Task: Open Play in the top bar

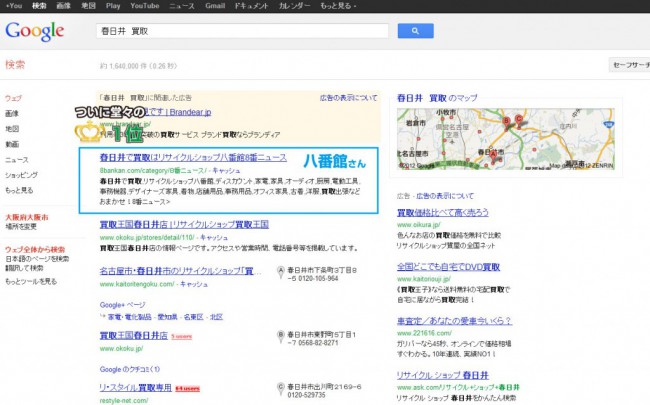Action: click(113, 6)
